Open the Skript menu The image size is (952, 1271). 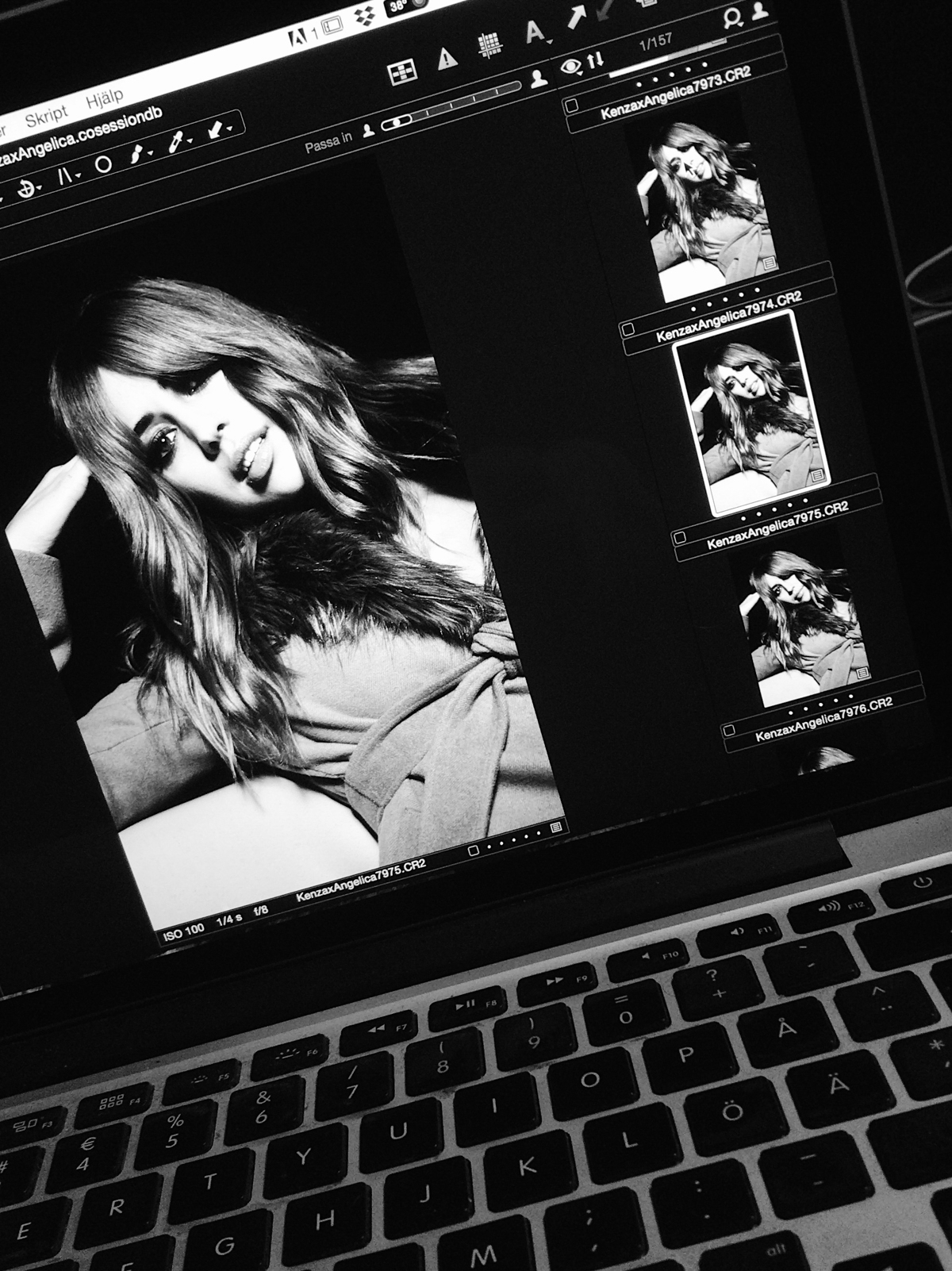tap(47, 116)
